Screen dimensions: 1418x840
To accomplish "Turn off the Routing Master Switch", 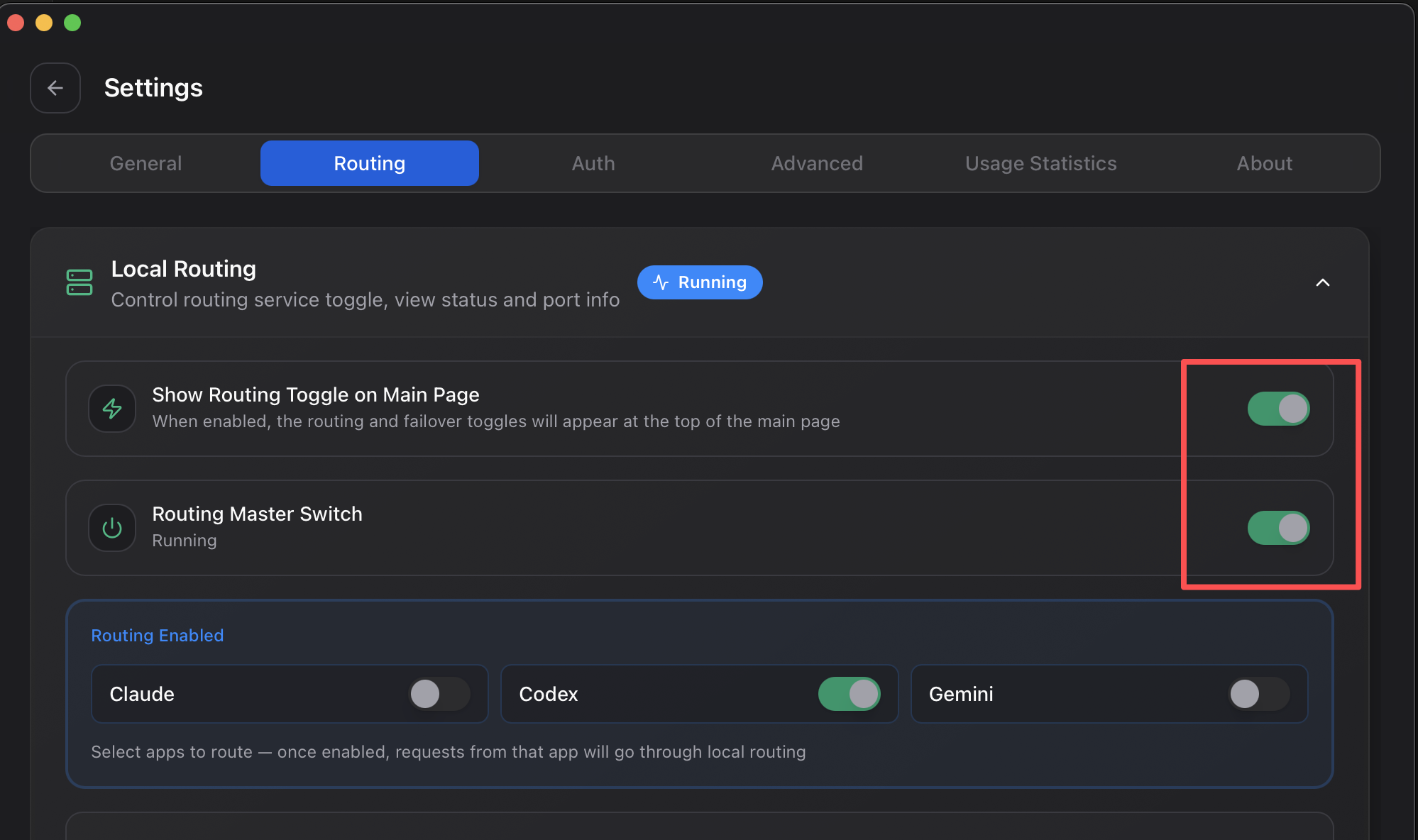I will point(1279,528).
